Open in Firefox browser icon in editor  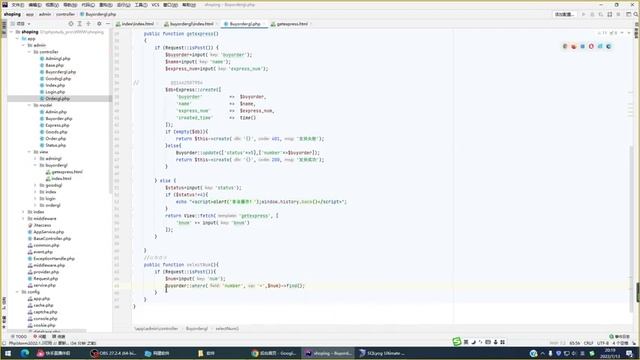point(574,47)
